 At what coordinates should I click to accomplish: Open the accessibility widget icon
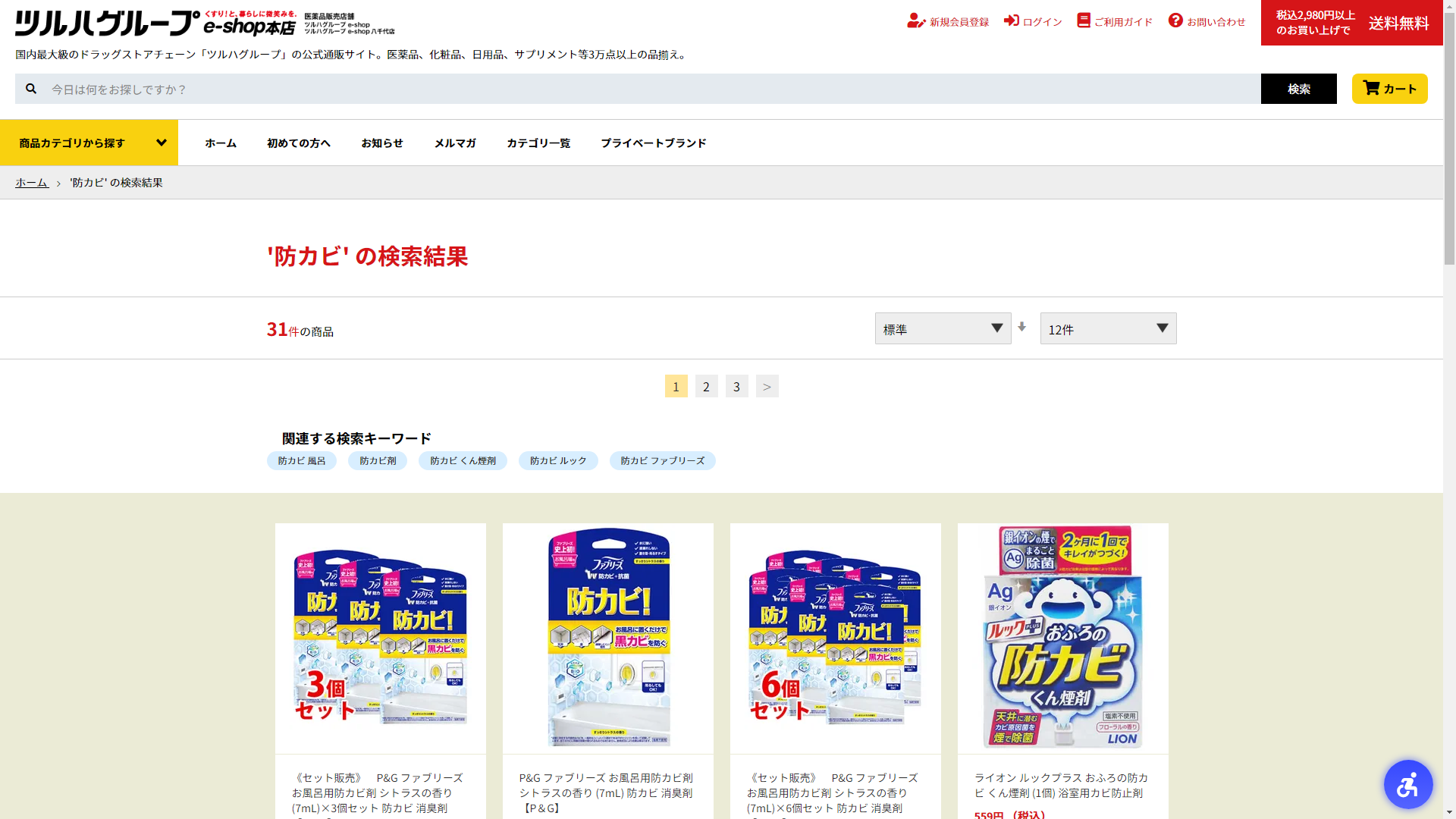[x=1407, y=784]
